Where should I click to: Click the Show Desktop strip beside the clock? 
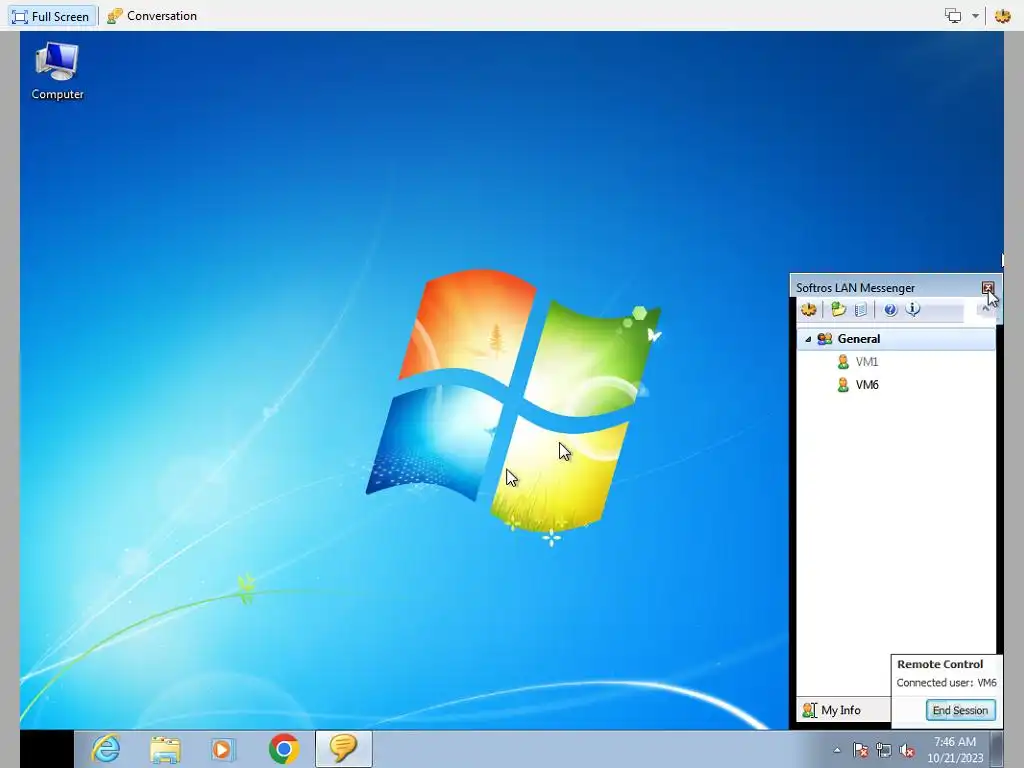click(x=997, y=749)
